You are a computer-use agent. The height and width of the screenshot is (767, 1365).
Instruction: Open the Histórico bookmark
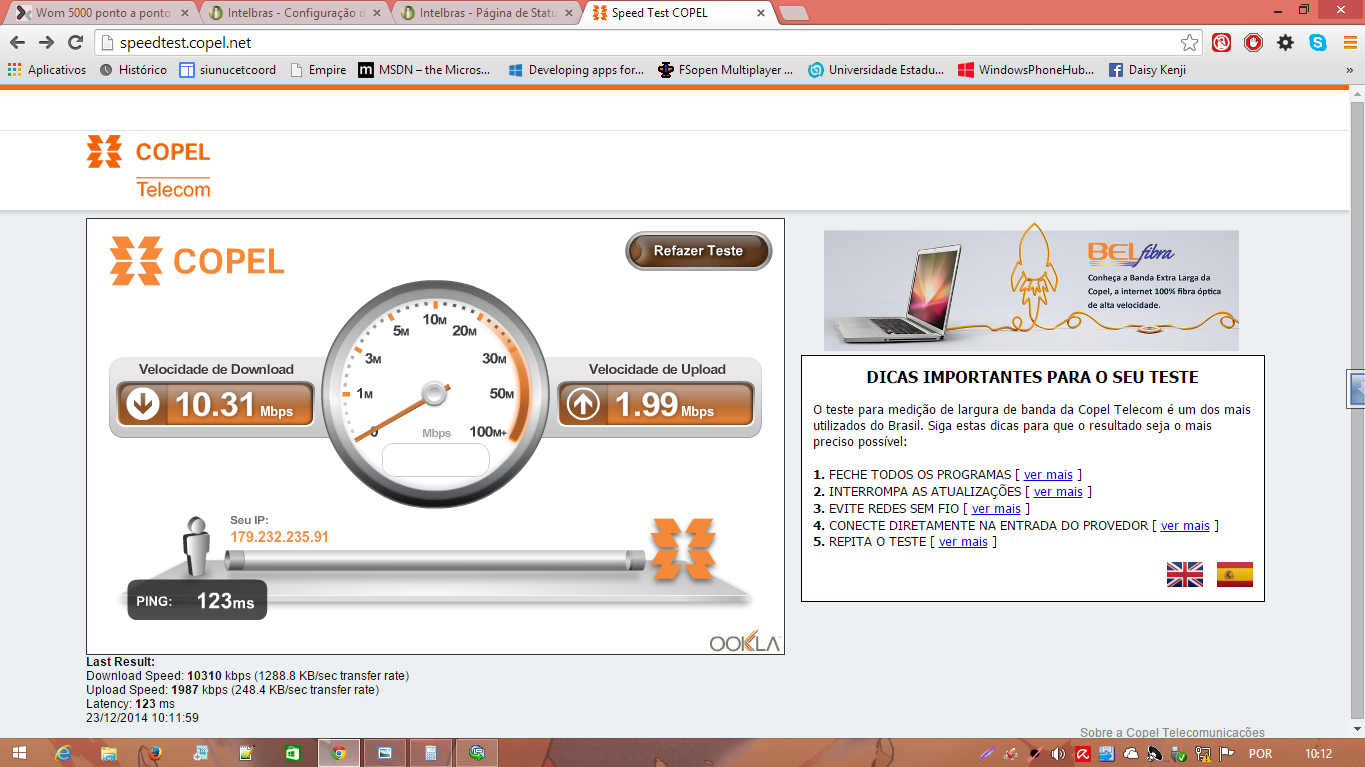pyautogui.click(x=133, y=70)
